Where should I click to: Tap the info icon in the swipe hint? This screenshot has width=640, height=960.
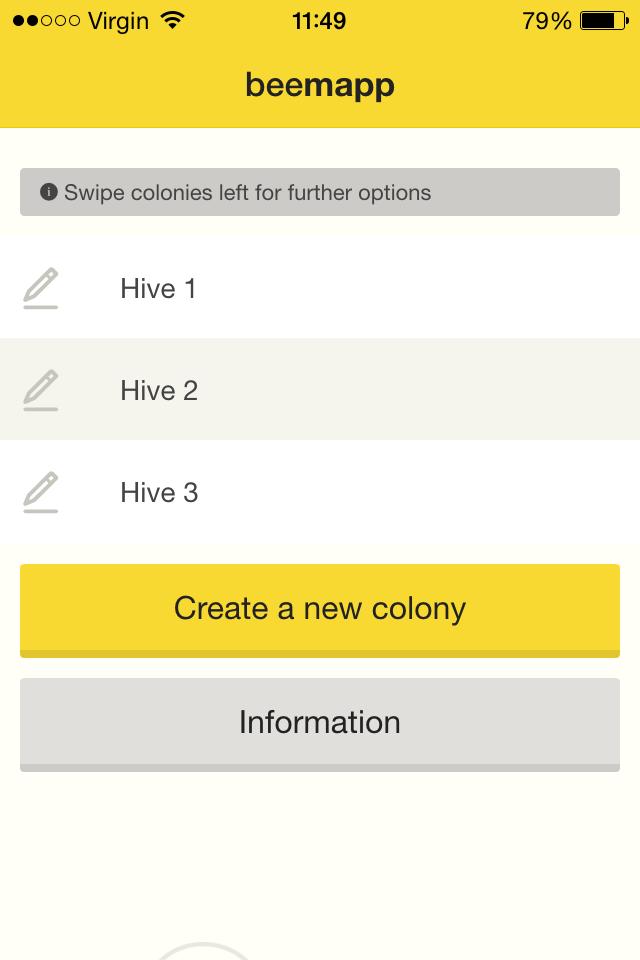tap(48, 192)
